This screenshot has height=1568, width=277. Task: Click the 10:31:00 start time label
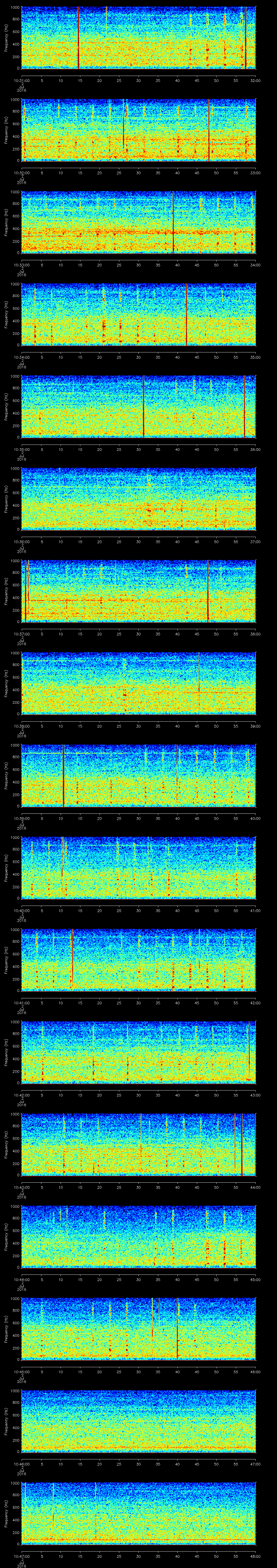(22, 80)
